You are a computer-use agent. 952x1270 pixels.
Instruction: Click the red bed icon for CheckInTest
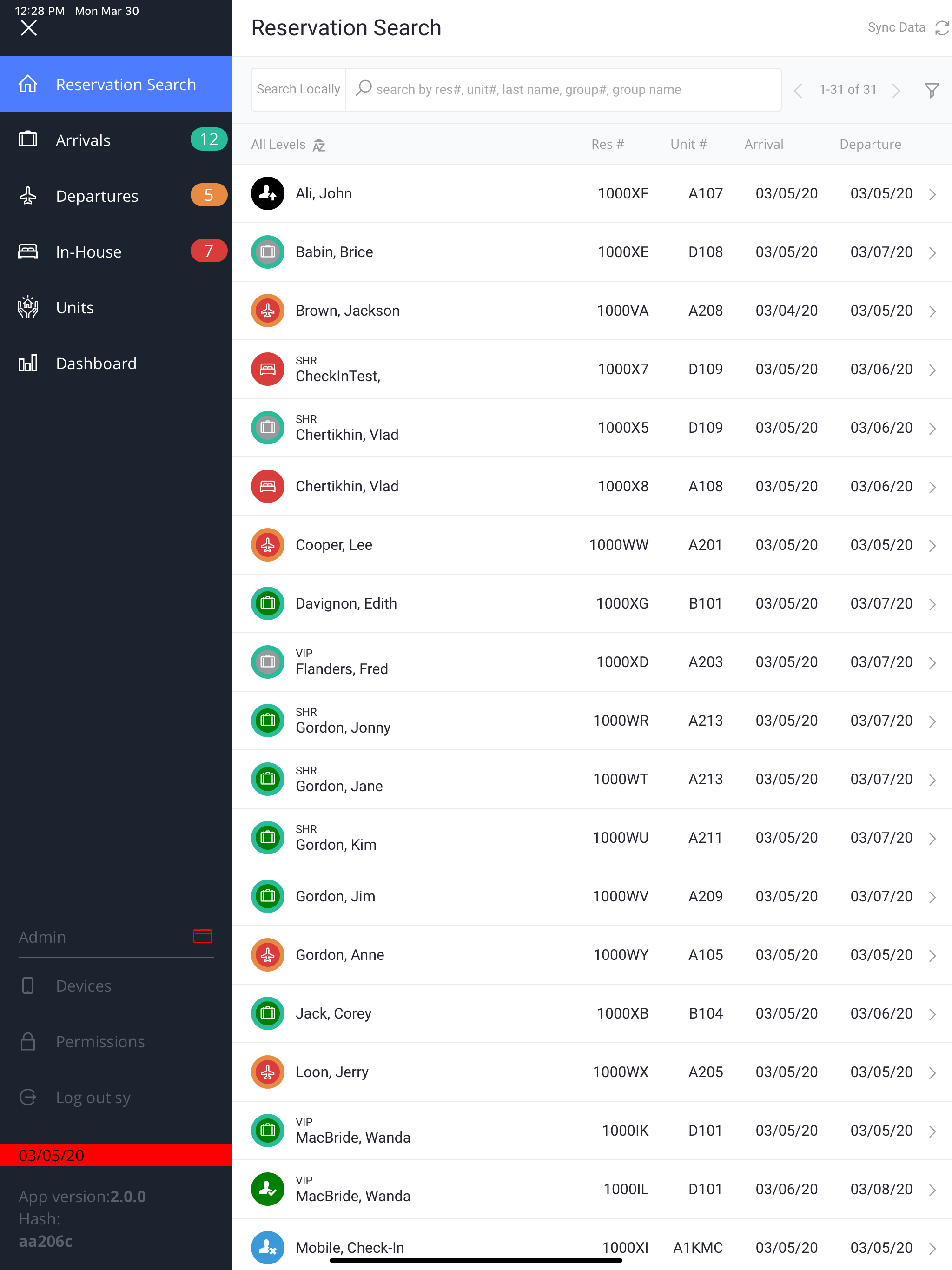pyautogui.click(x=268, y=369)
